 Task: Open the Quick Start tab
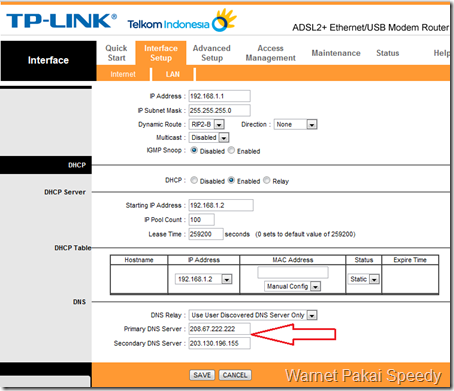(x=116, y=53)
